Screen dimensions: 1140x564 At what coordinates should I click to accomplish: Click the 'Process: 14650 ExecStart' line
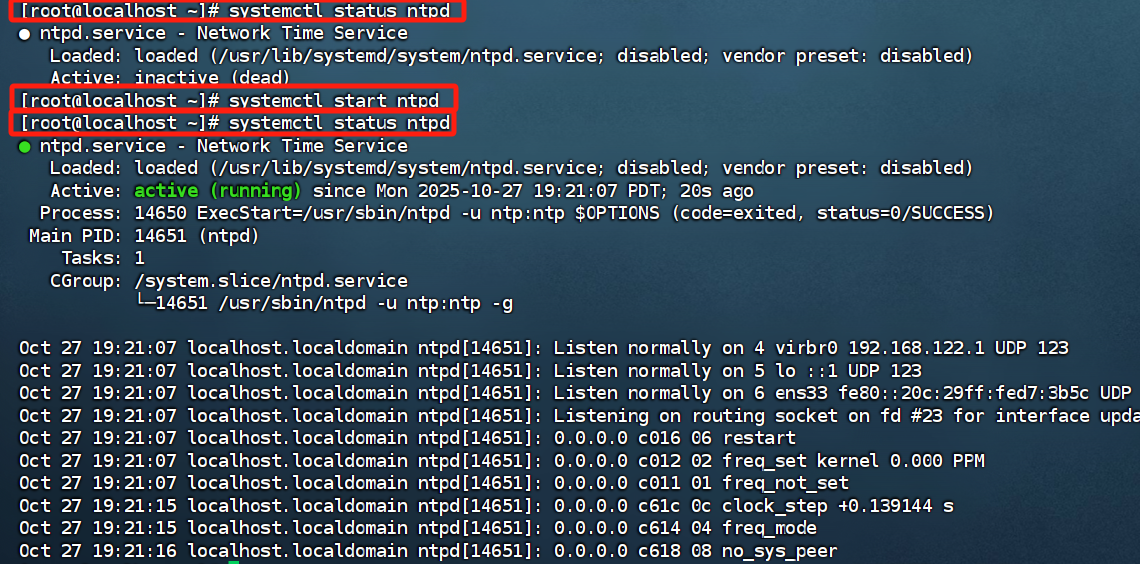click(516, 214)
